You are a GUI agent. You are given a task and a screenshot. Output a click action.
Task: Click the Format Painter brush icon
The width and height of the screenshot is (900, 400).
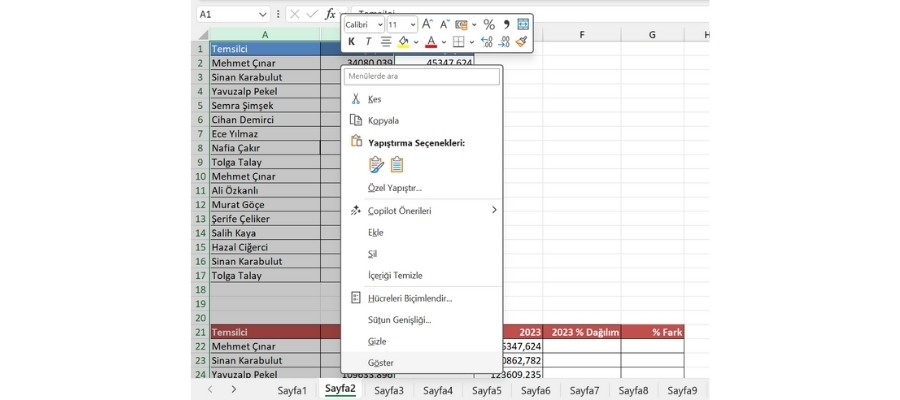click(522, 42)
